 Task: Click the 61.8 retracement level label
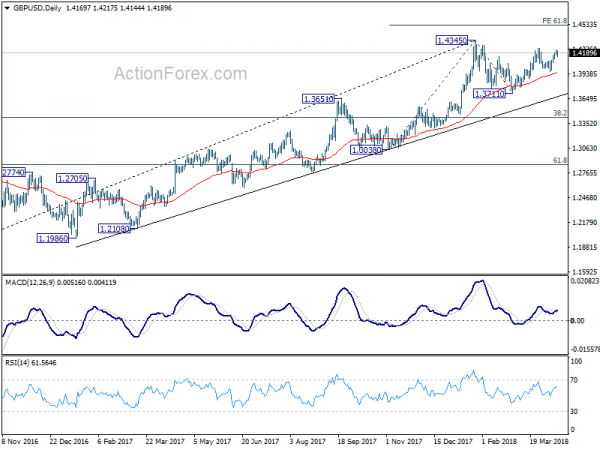[x=560, y=160]
